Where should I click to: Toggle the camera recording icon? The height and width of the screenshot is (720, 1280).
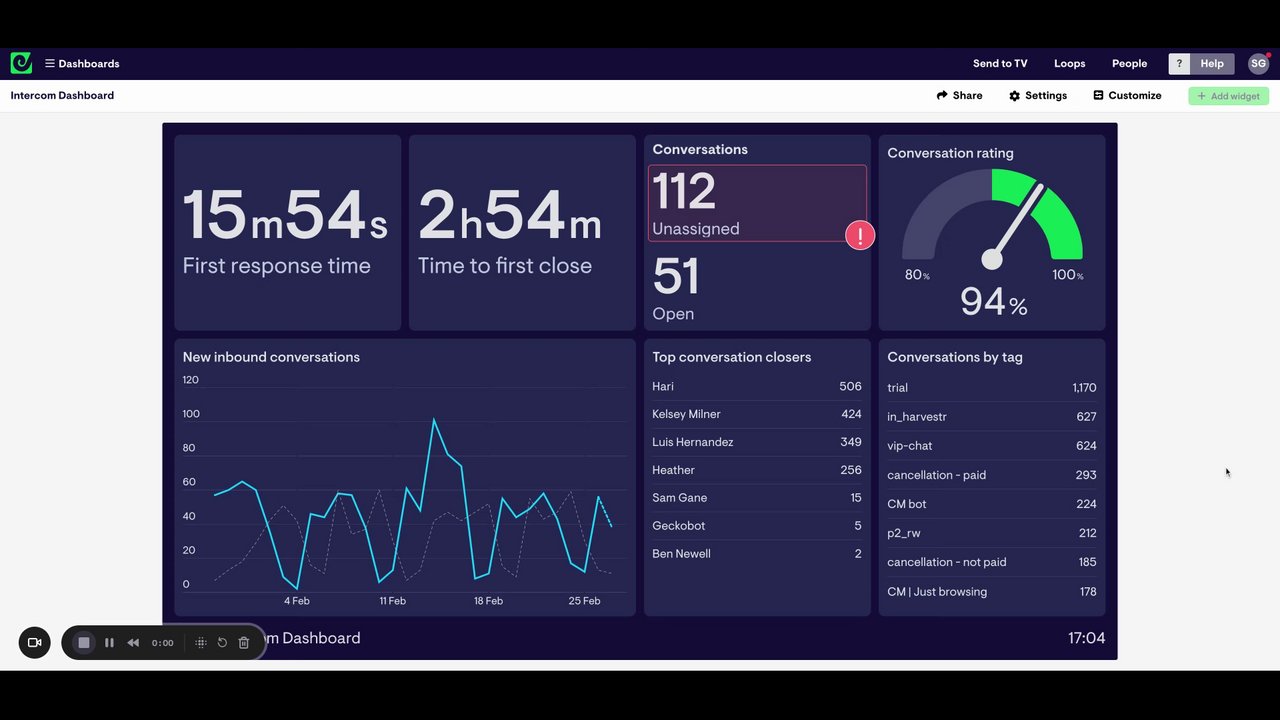click(34, 642)
